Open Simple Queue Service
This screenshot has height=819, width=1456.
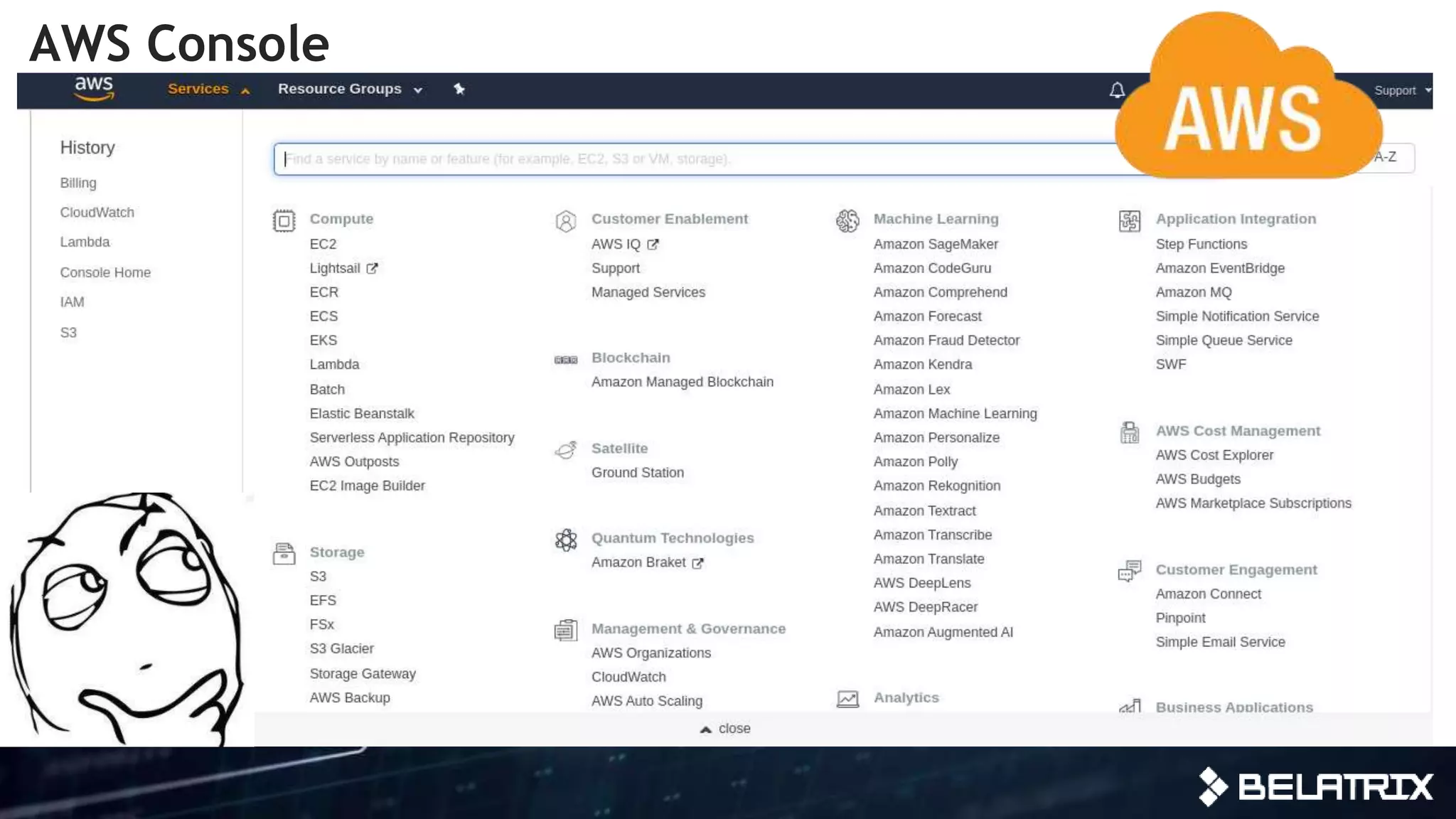coord(1224,340)
